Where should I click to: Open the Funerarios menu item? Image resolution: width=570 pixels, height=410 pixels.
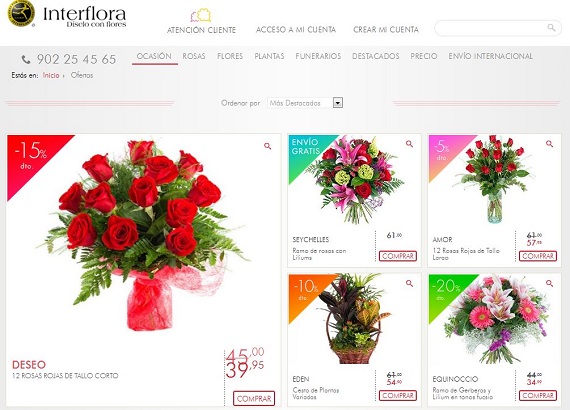(x=318, y=56)
